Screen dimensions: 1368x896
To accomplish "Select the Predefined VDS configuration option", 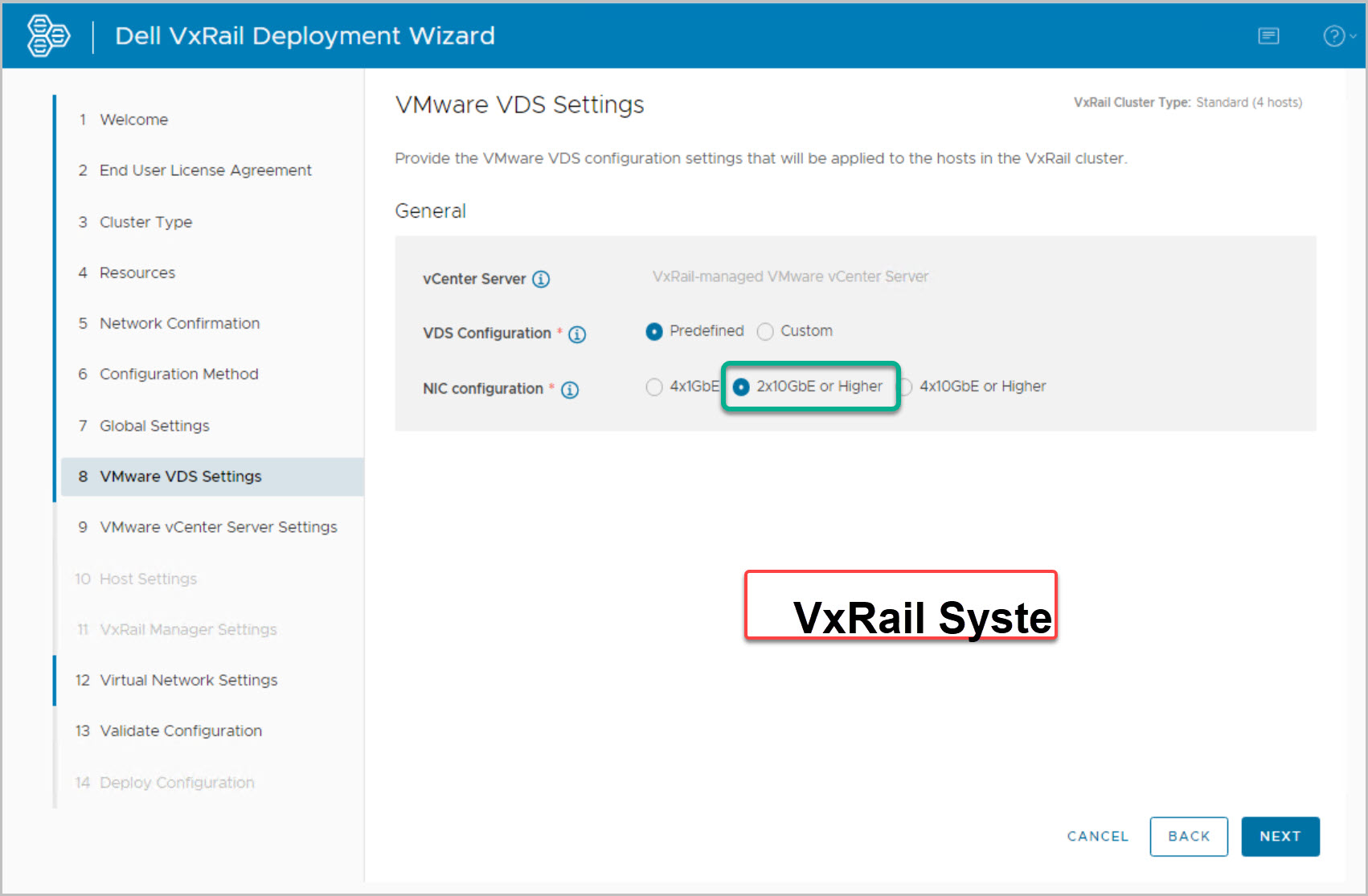I will [x=654, y=331].
